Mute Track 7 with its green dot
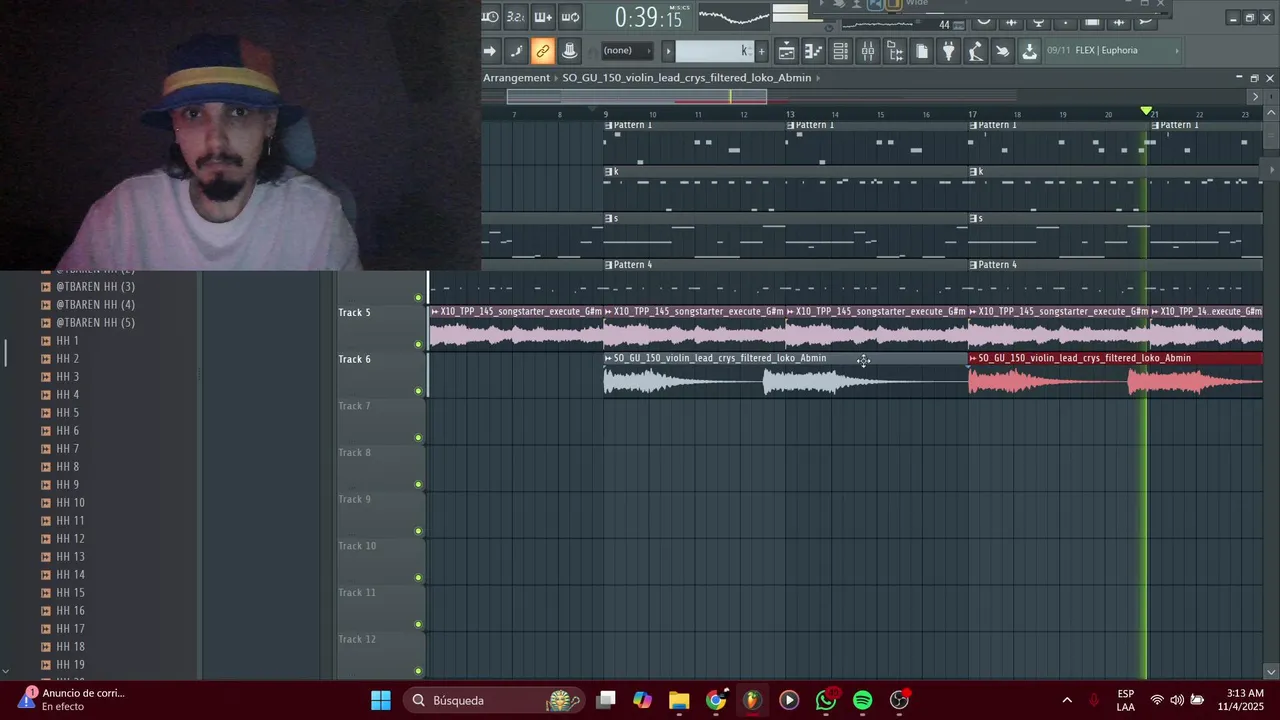The width and height of the screenshot is (1280, 720). (418, 438)
